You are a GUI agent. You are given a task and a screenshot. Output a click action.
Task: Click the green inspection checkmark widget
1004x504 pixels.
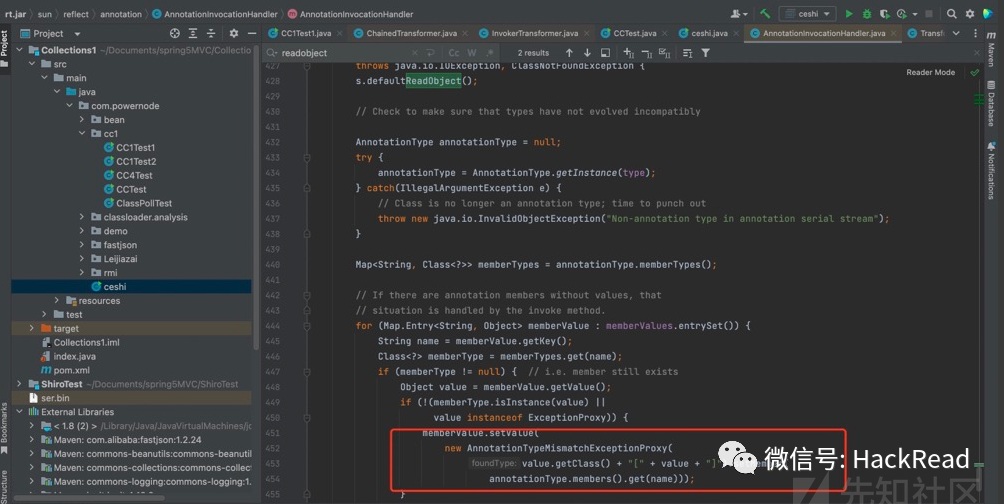[x=975, y=72]
